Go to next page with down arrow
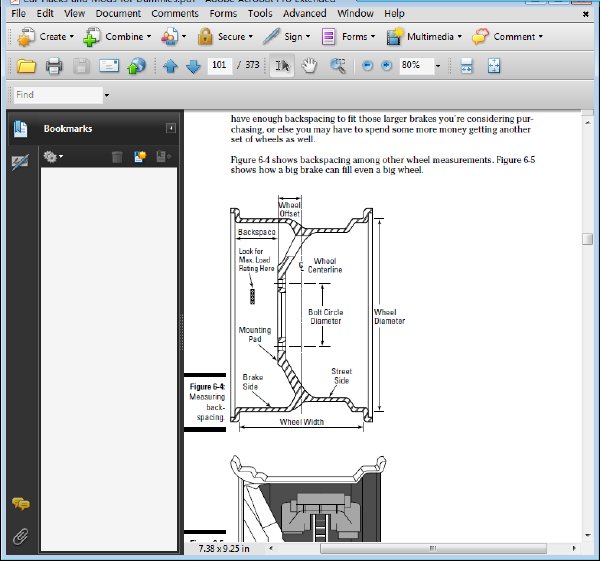 point(193,66)
